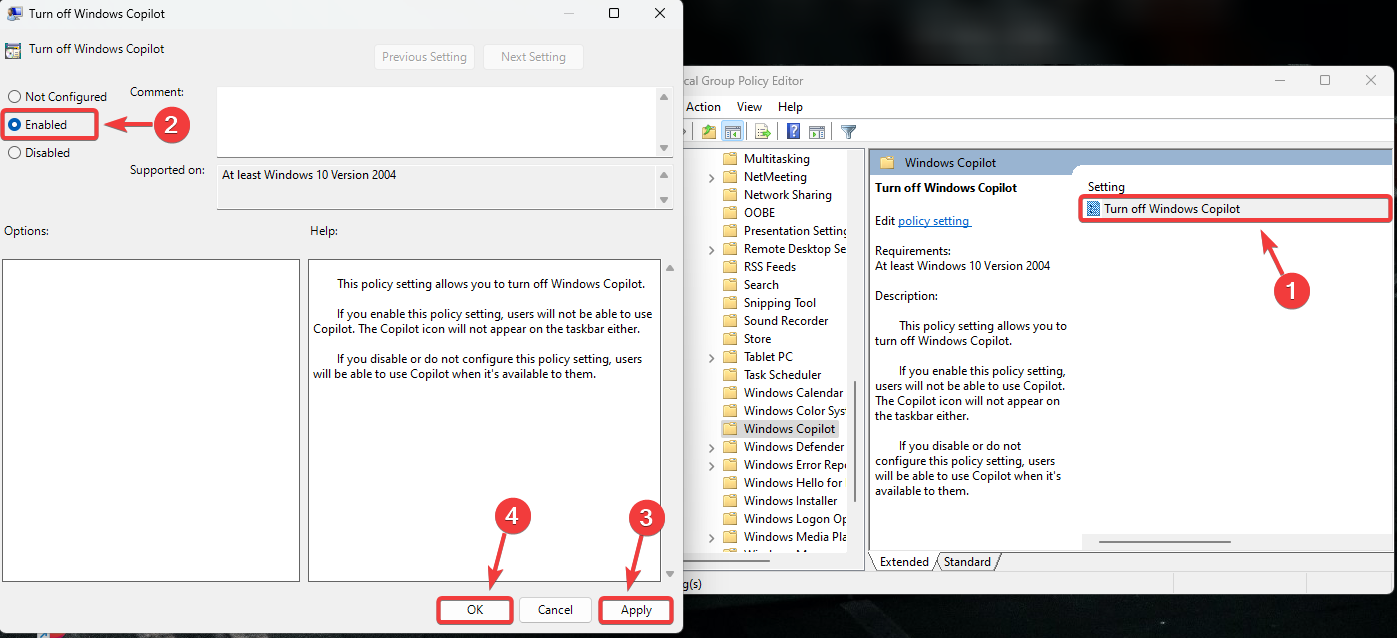1397x638 pixels.
Task: Click Help pane scroll up arrow
Action: (669, 268)
